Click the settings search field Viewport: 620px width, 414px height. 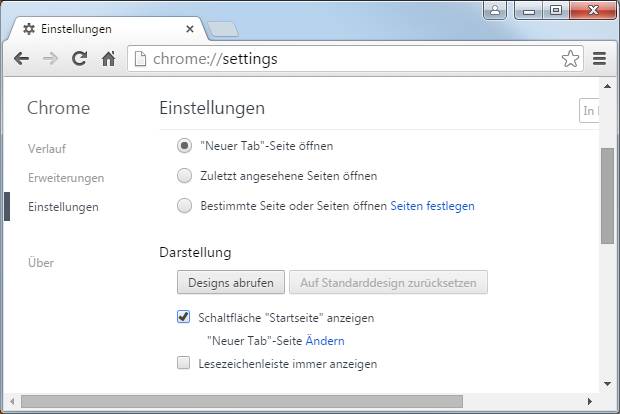coord(590,111)
